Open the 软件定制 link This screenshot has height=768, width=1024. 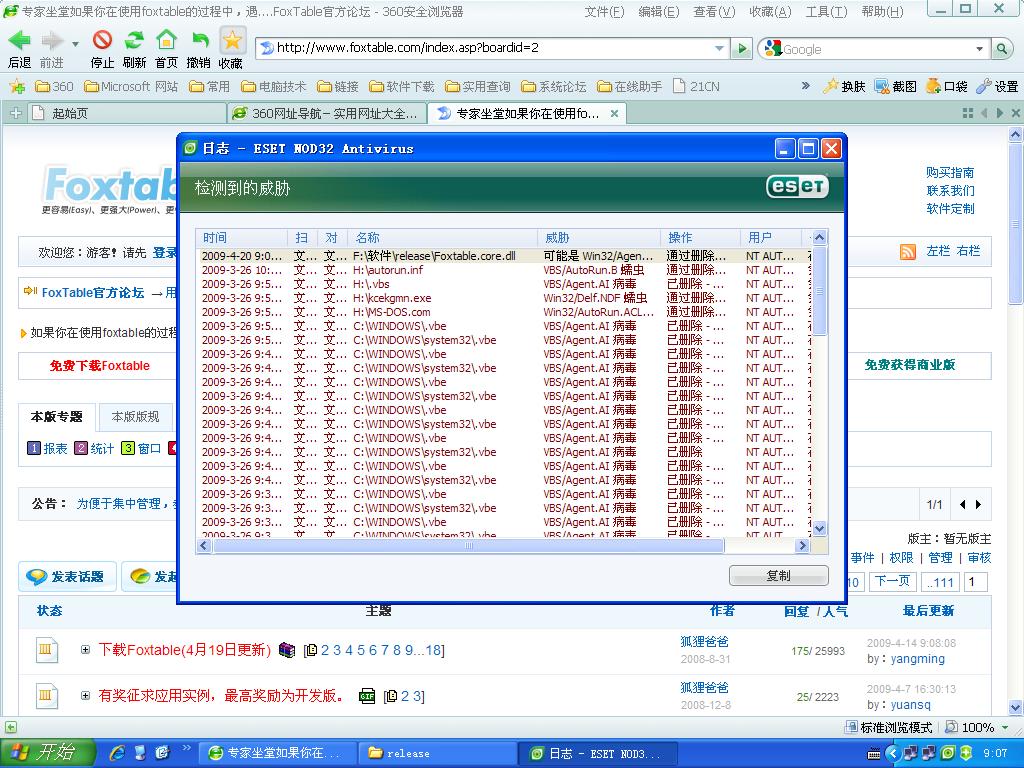(x=950, y=209)
